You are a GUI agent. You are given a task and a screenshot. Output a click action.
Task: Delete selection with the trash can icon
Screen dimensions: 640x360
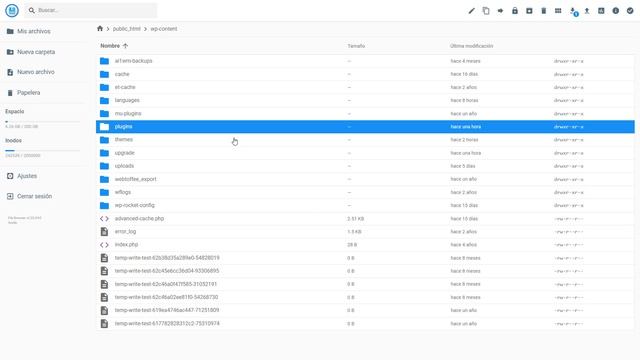pyautogui.click(x=544, y=11)
